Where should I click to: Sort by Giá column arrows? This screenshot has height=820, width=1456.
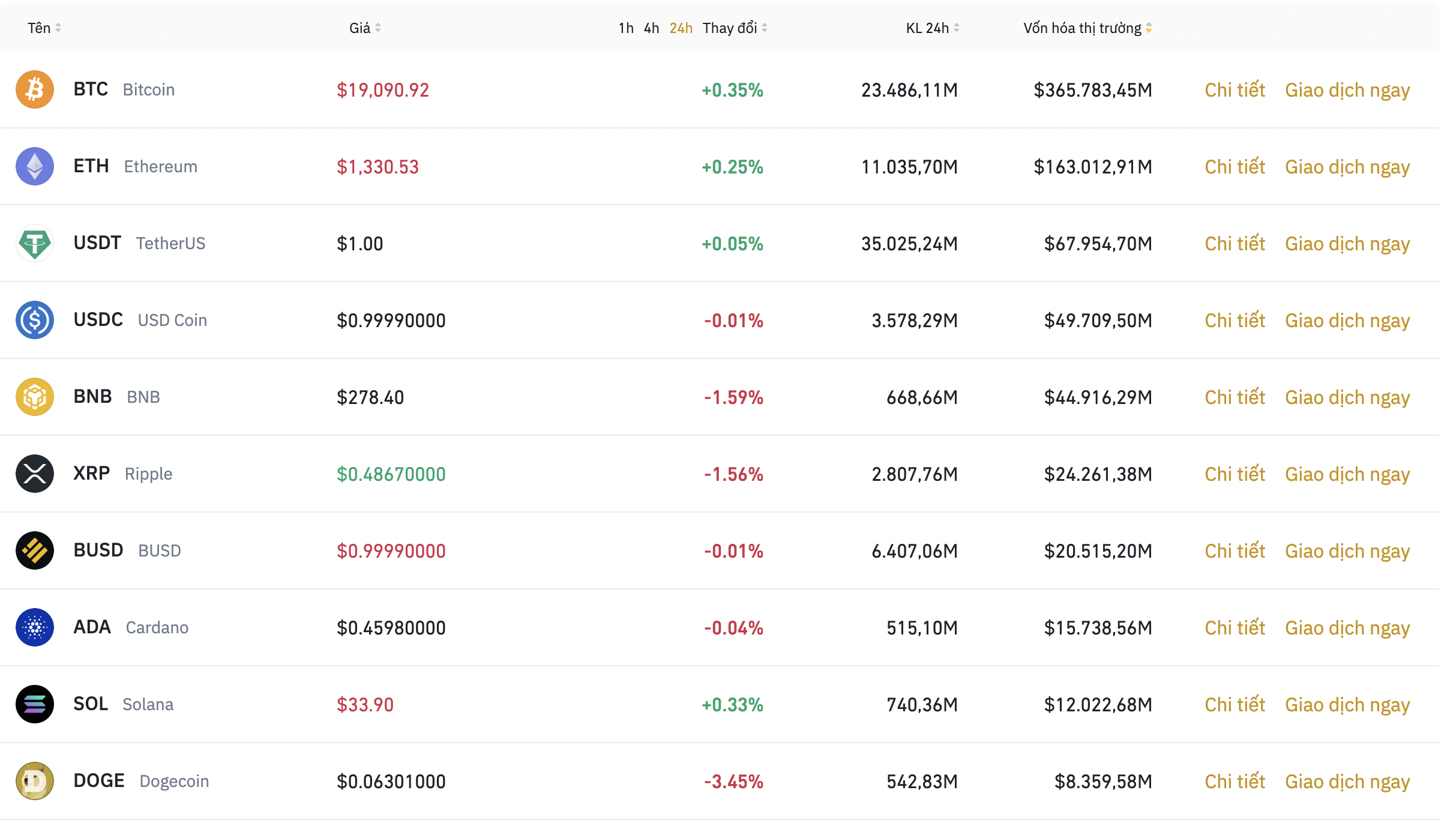tap(378, 28)
